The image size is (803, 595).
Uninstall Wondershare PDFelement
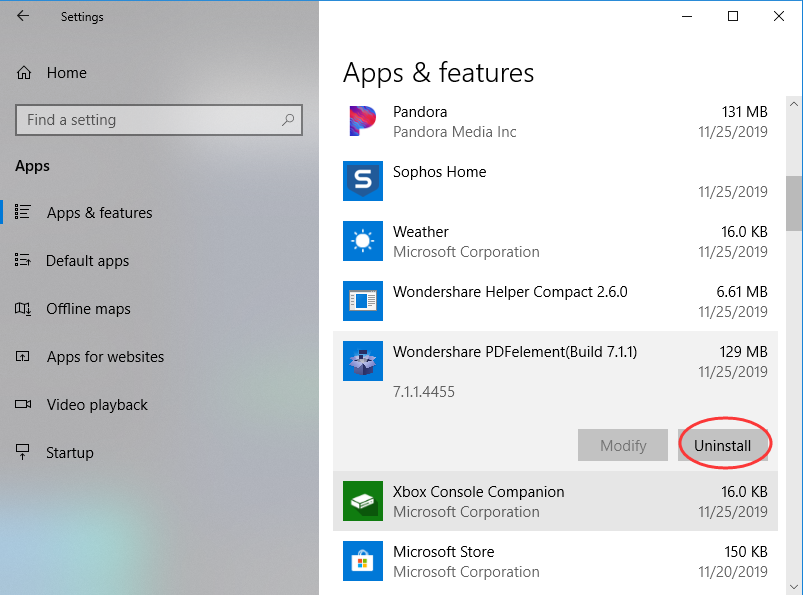tap(723, 445)
